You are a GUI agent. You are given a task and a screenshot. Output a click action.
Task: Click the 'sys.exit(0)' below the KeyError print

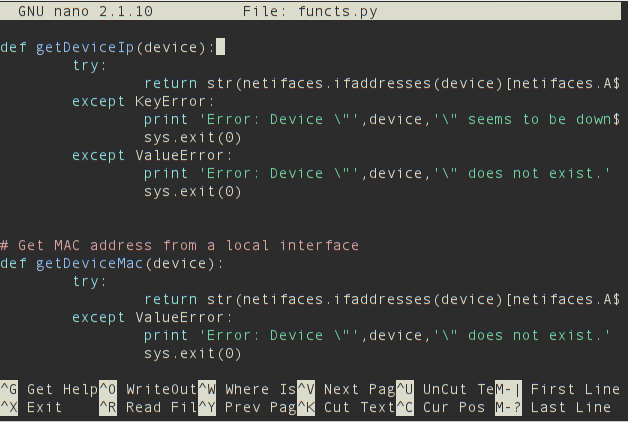click(193, 137)
